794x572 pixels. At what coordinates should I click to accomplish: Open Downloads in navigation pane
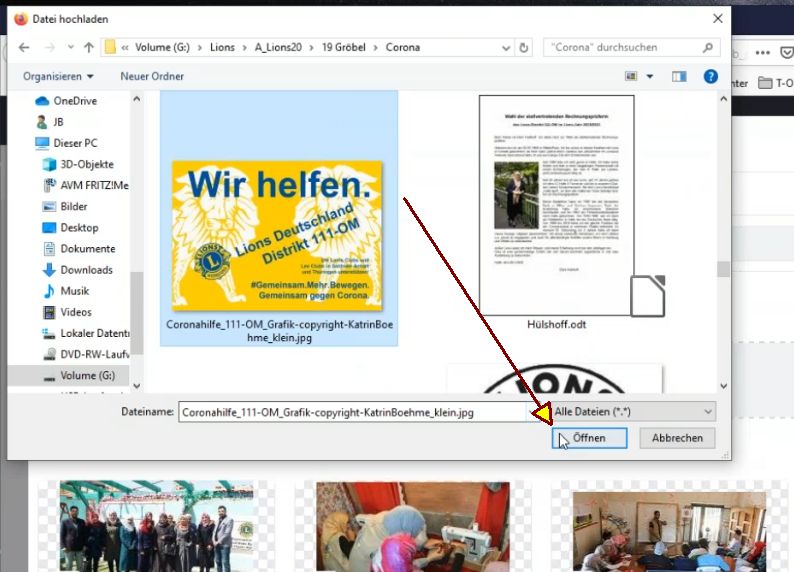point(77,270)
